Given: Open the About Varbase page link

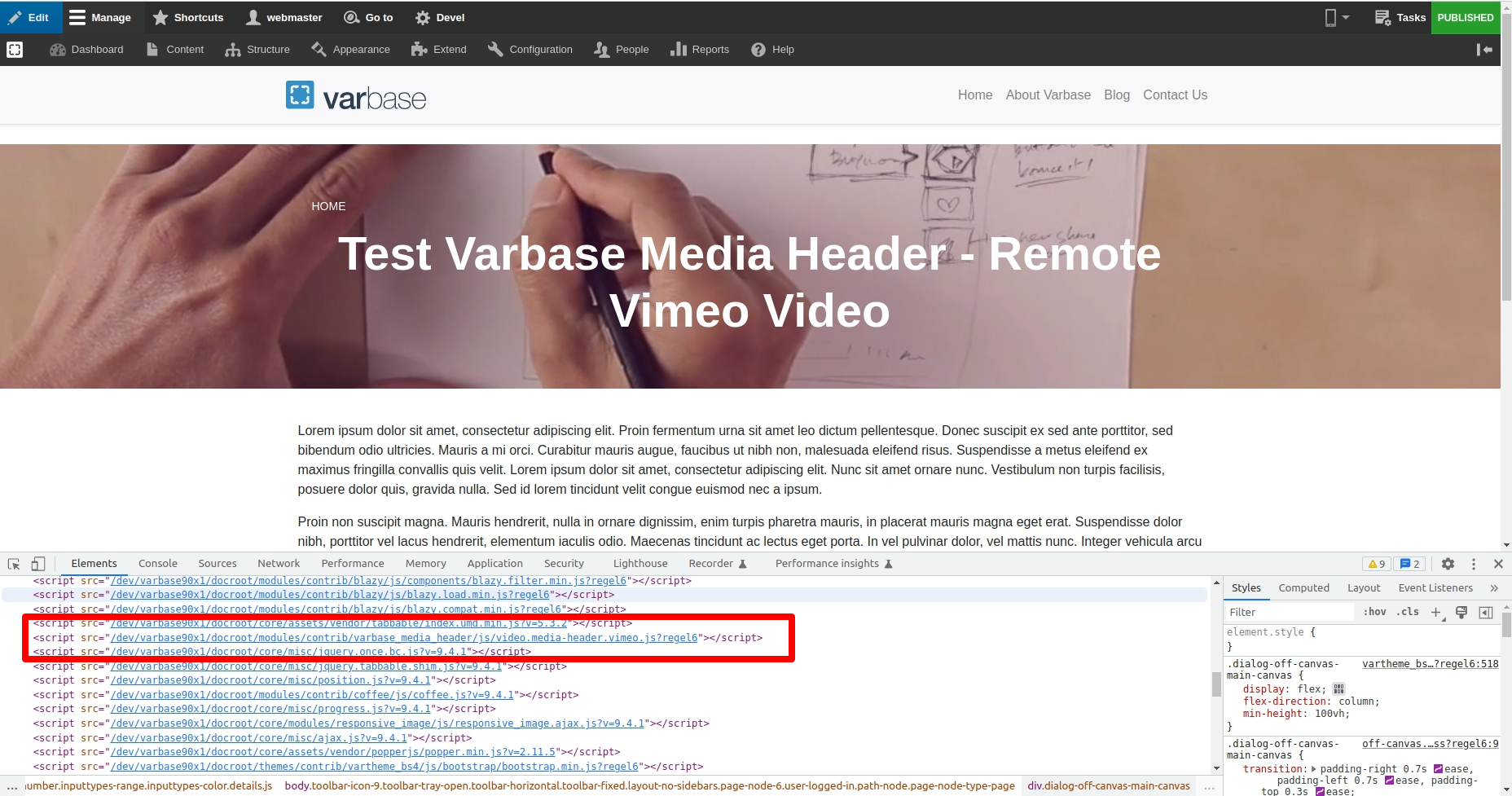Looking at the screenshot, I should tap(1048, 95).
